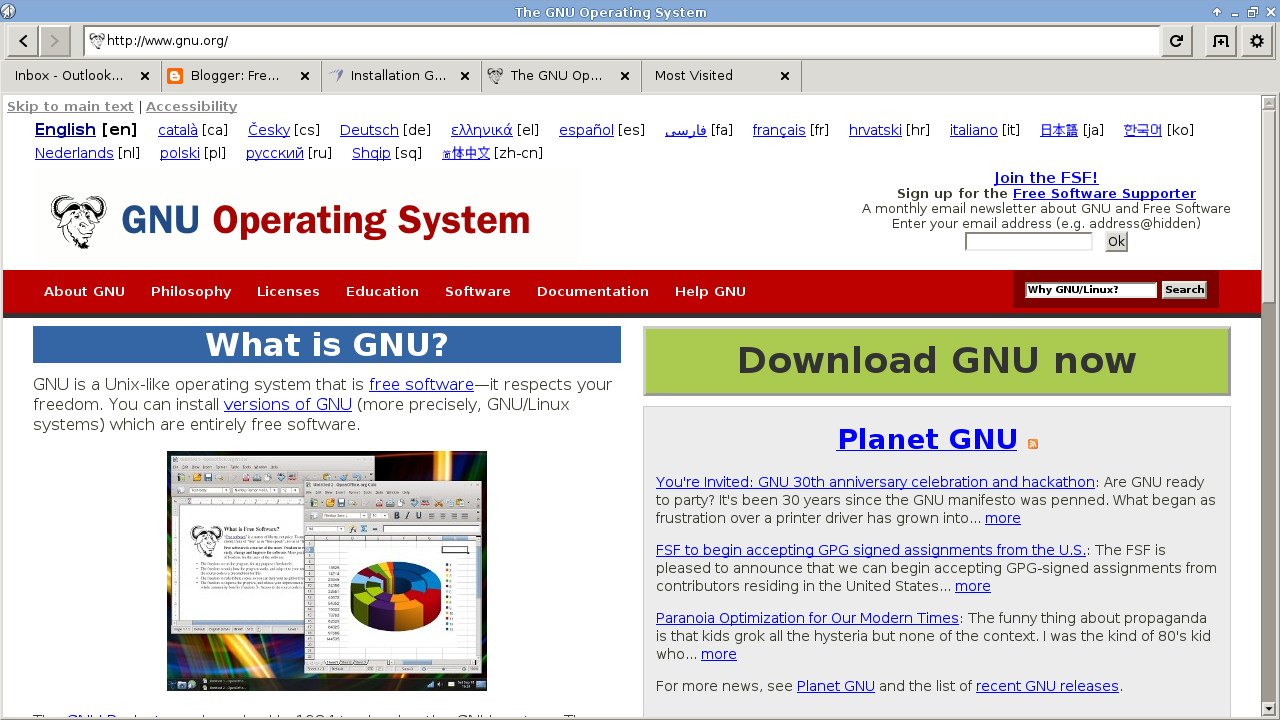Close the Inbox - Outlook tab
The height and width of the screenshot is (720, 1280).
[x=145, y=76]
